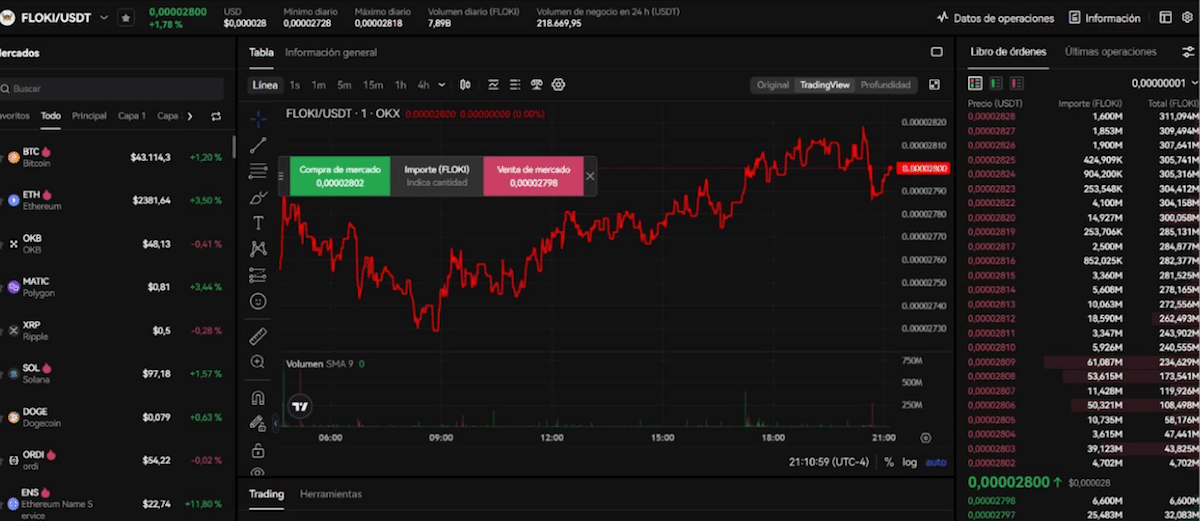The image size is (1200, 521).
Task: Open the chart patterns tool
Action: (x=258, y=248)
